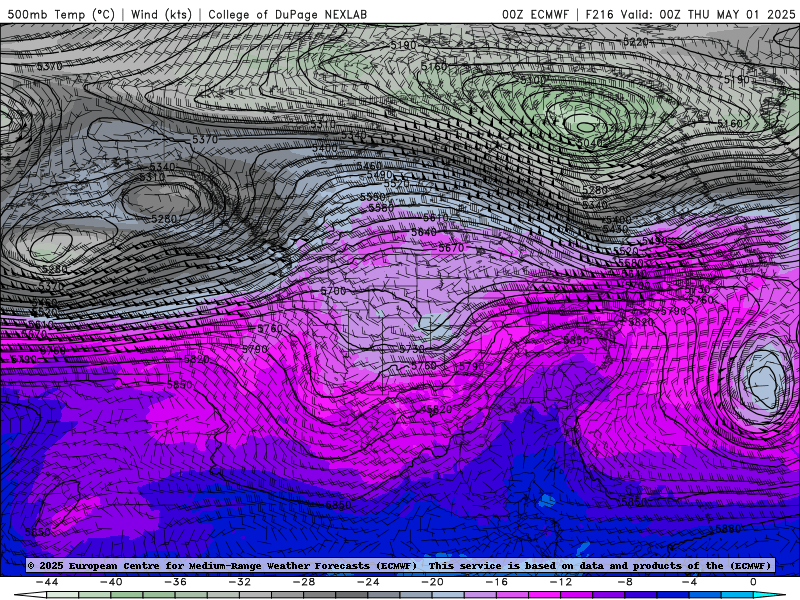Select the "Wind (kts)" header label
The width and height of the screenshot is (800, 600).
(x=161, y=14)
